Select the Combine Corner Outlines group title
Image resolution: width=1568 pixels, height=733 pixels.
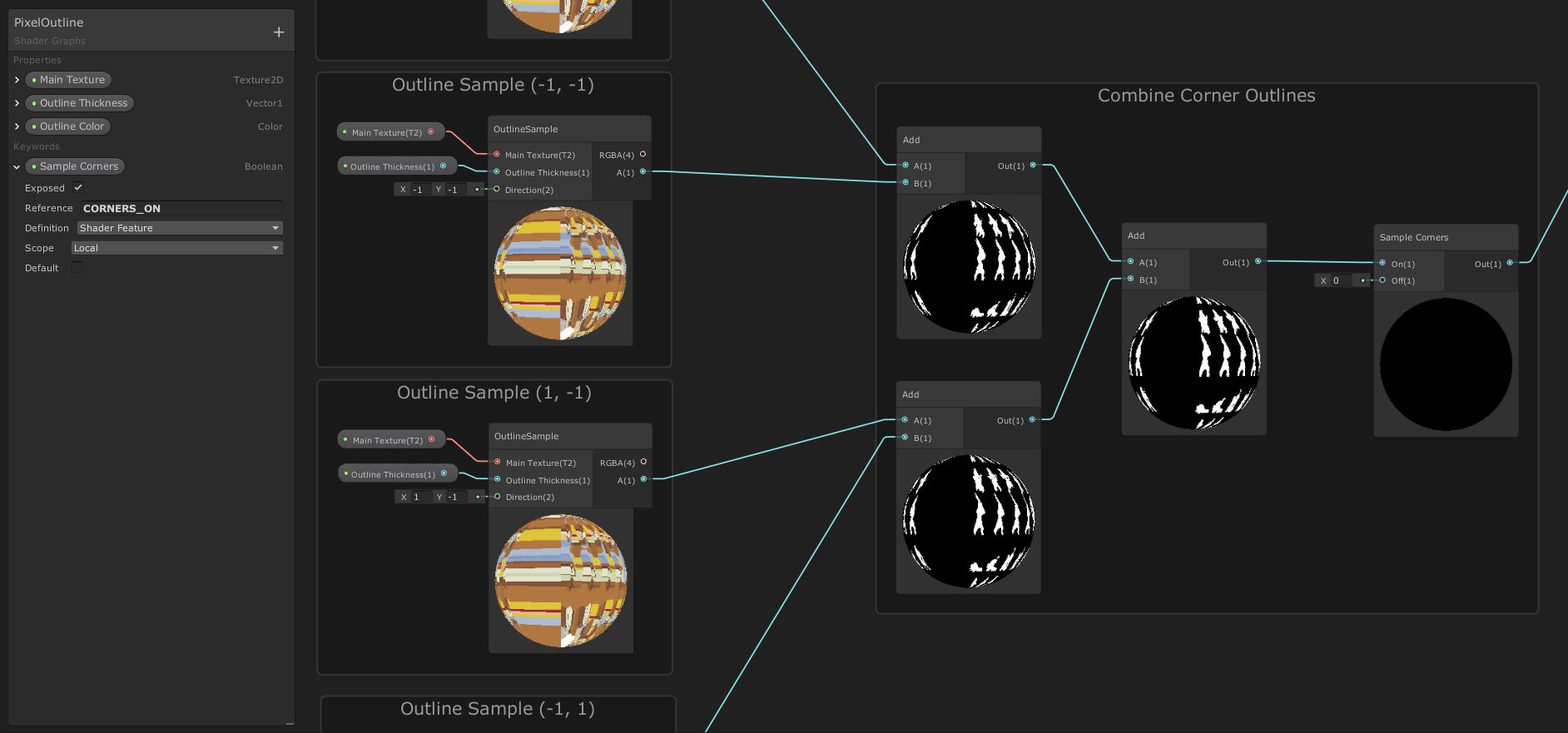(1206, 96)
